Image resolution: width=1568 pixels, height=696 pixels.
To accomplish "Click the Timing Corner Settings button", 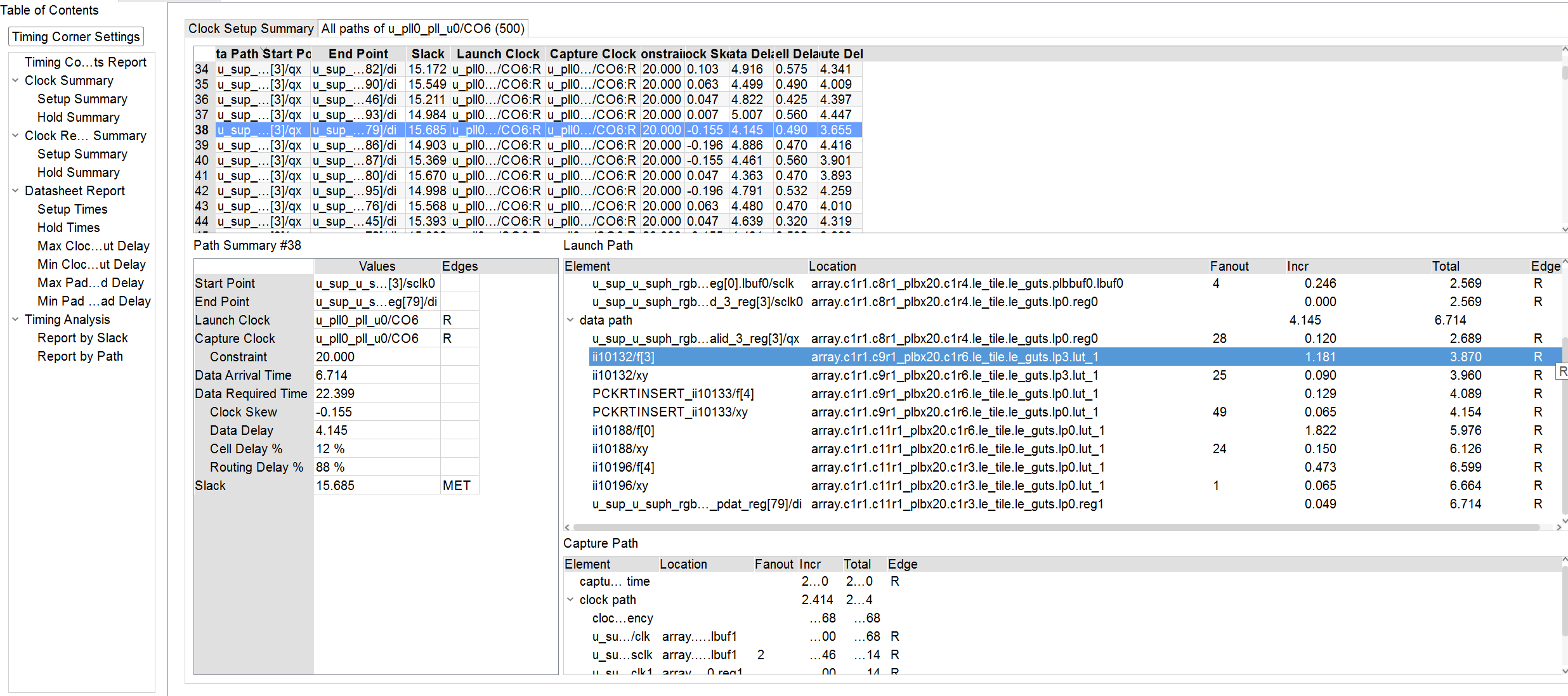I will (x=76, y=37).
